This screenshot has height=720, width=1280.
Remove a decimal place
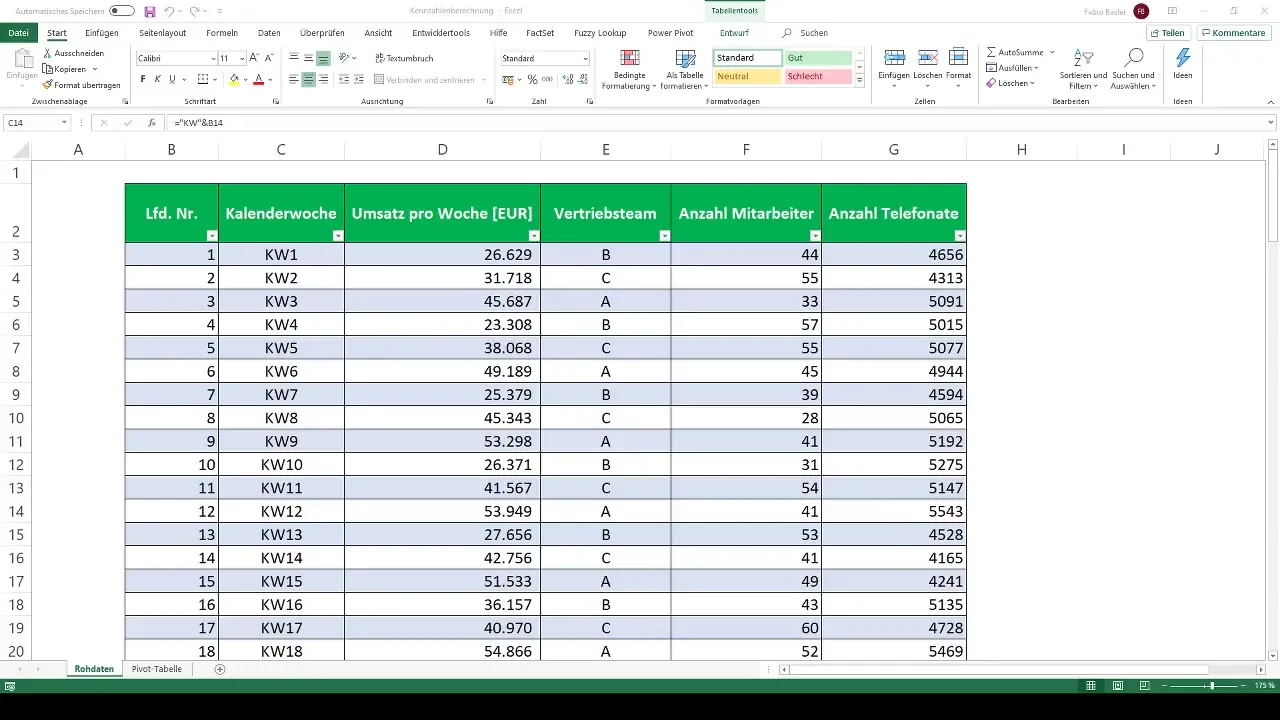point(581,79)
